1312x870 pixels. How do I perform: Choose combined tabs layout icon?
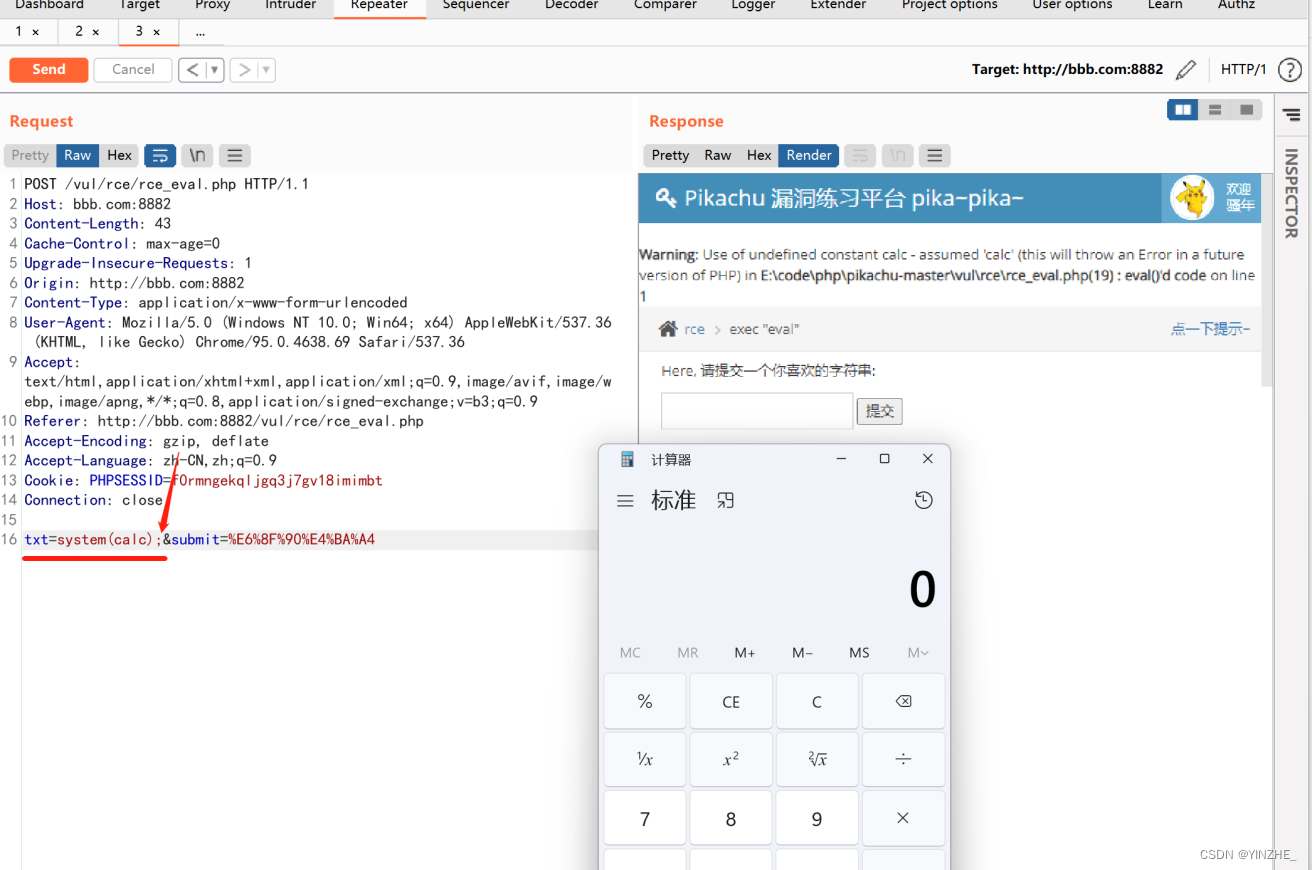(x=1246, y=110)
